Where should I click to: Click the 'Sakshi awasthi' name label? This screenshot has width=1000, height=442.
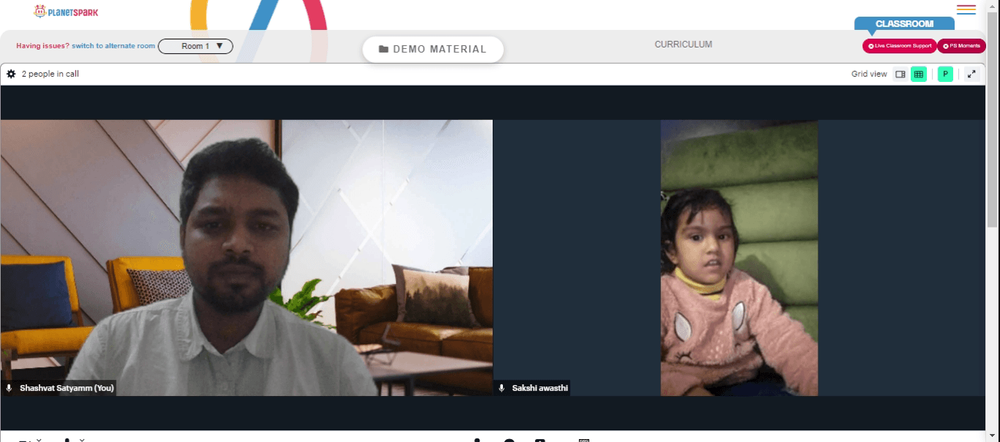coord(540,388)
